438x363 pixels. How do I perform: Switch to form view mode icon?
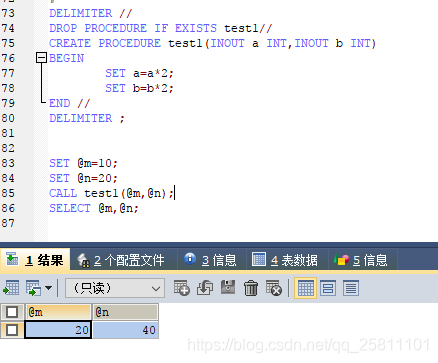[x=328, y=288]
